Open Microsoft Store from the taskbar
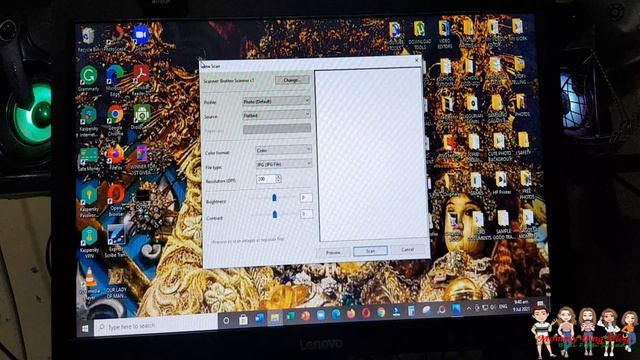This screenshot has height=360, width=640. click(x=243, y=320)
